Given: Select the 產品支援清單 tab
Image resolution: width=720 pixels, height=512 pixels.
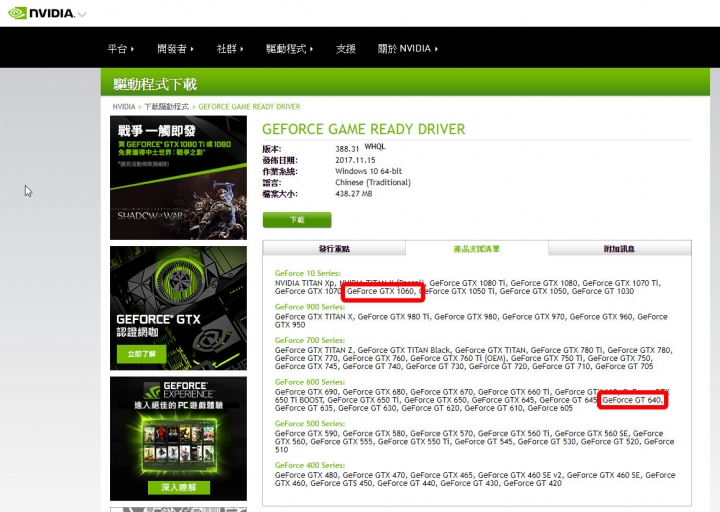Looking at the screenshot, I should [477, 248].
